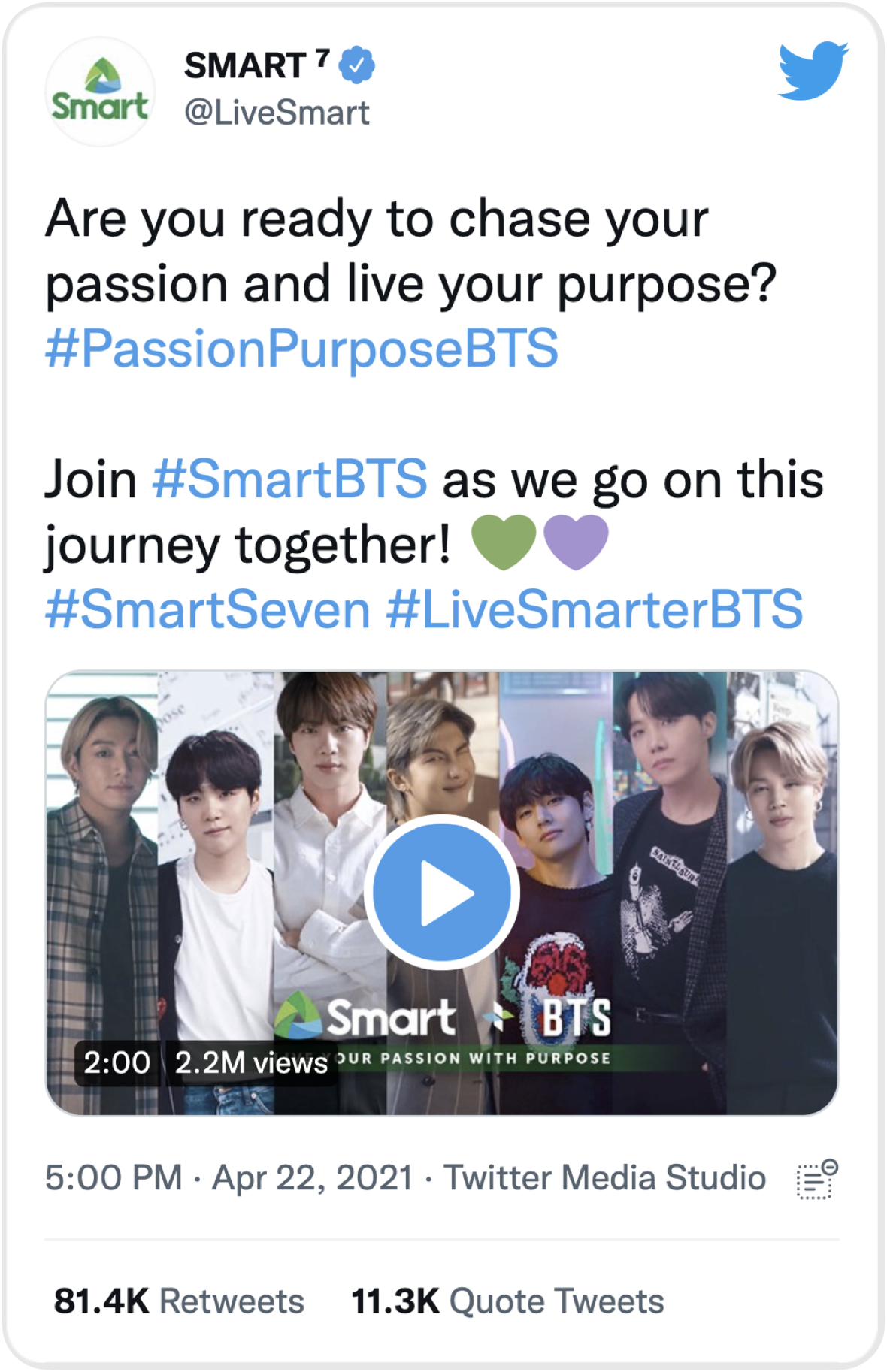Screen dimensions: 887x1372
Task: Open the @LiveSmart handle
Action: [277, 113]
